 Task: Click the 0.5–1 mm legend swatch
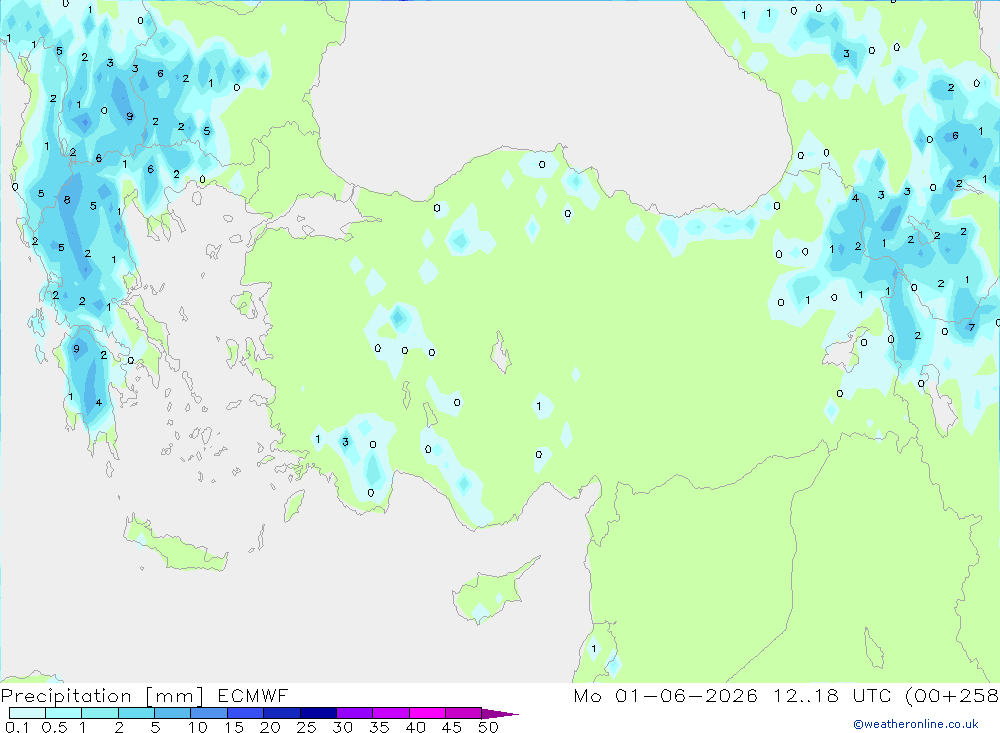click(64, 713)
